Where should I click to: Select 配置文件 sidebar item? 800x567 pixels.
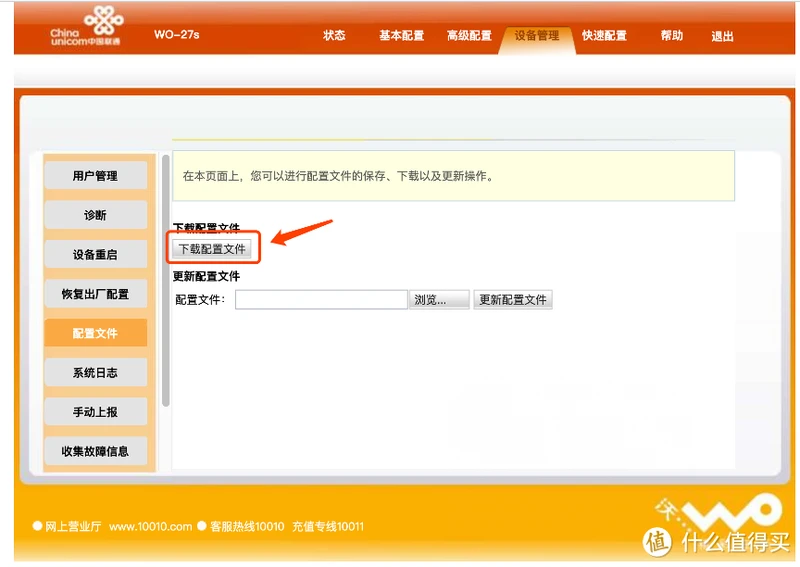(95, 333)
